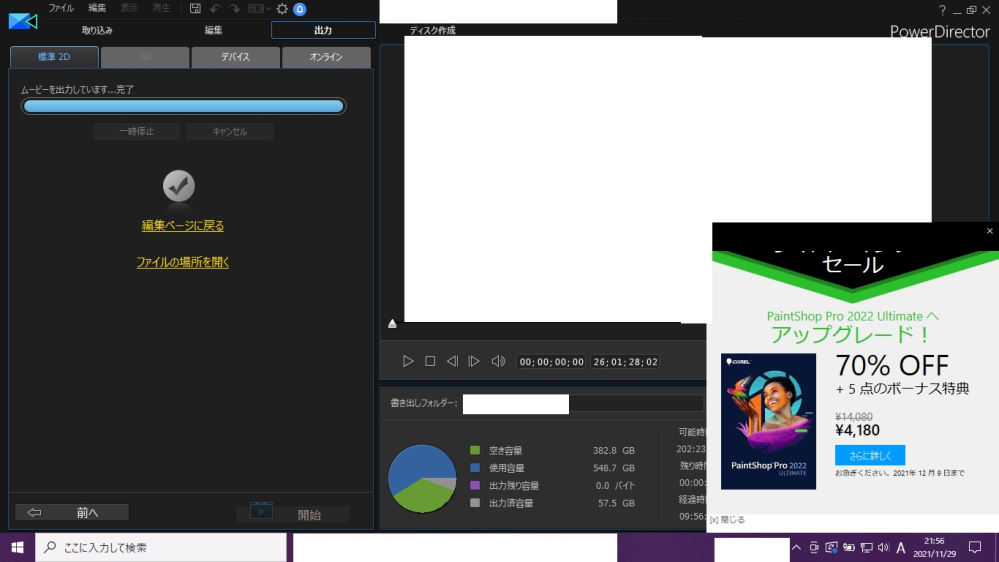Click さらに詳しく in the PaintShop ad
This screenshot has height=562, width=999.
870,455
